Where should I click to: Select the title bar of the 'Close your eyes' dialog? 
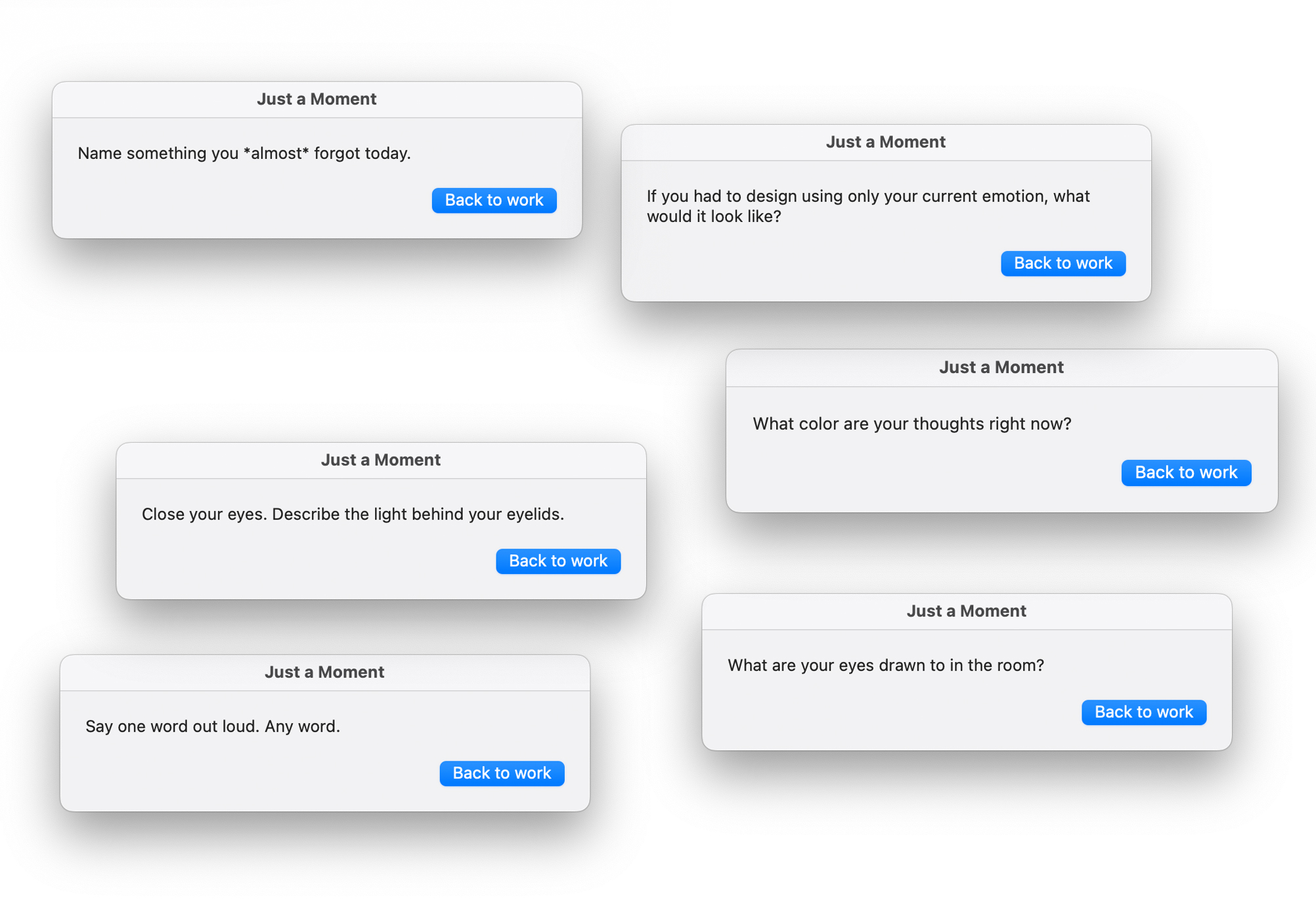[381, 460]
